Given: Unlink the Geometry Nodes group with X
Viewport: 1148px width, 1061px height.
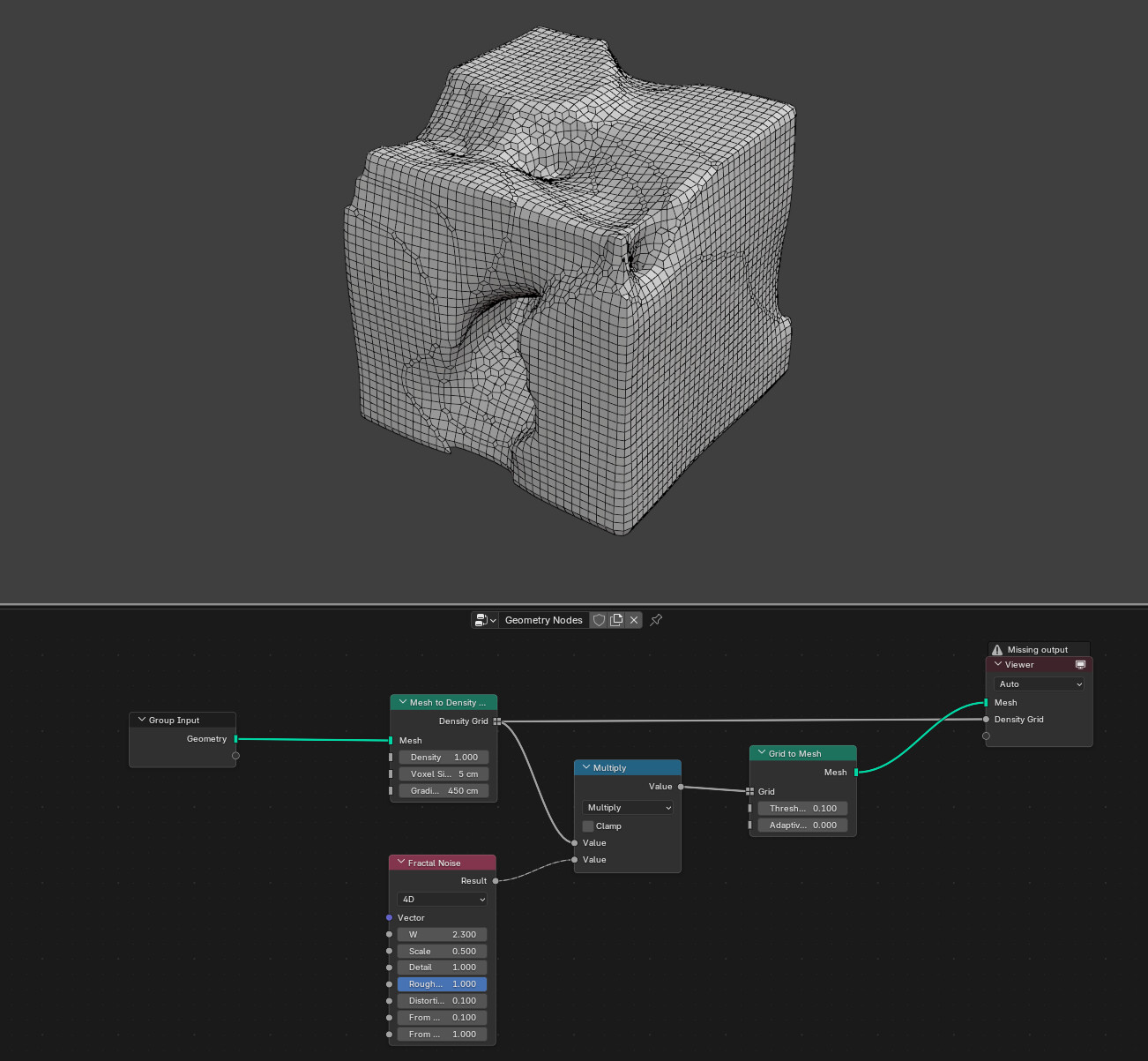Looking at the screenshot, I should 634,620.
